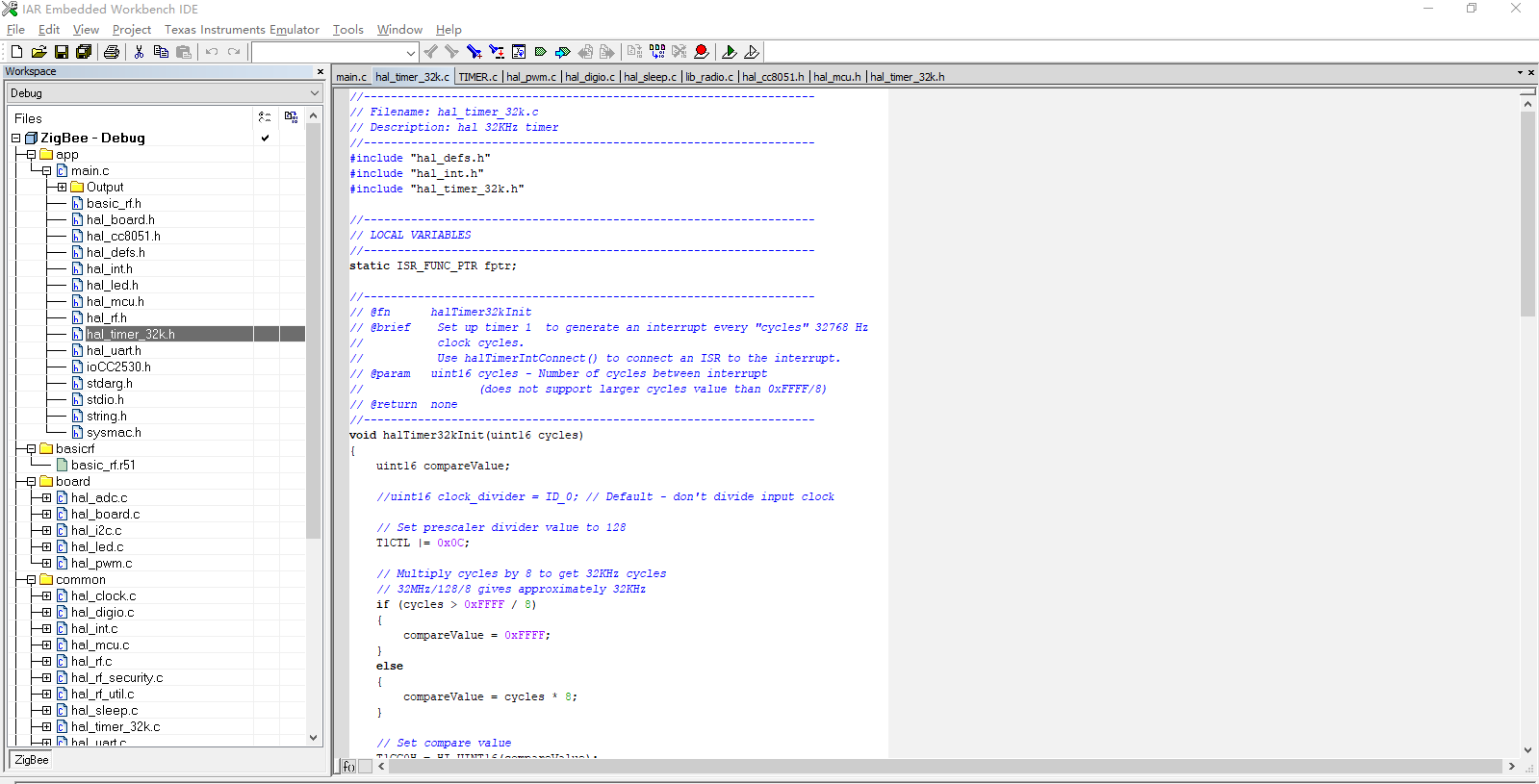Cut selection using the scissors icon
The image size is (1539, 784).
tap(139, 52)
